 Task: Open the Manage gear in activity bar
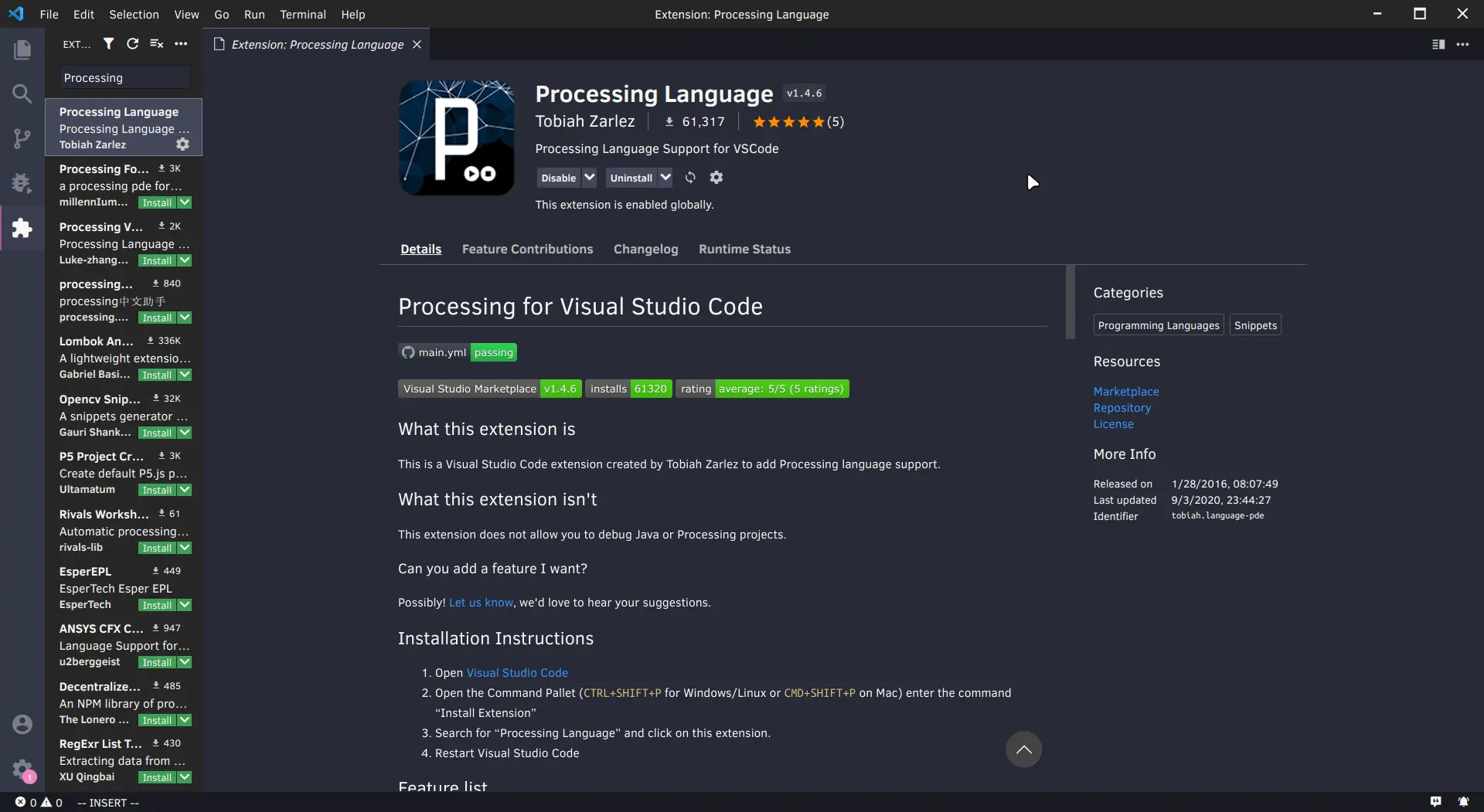click(x=22, y=770)
